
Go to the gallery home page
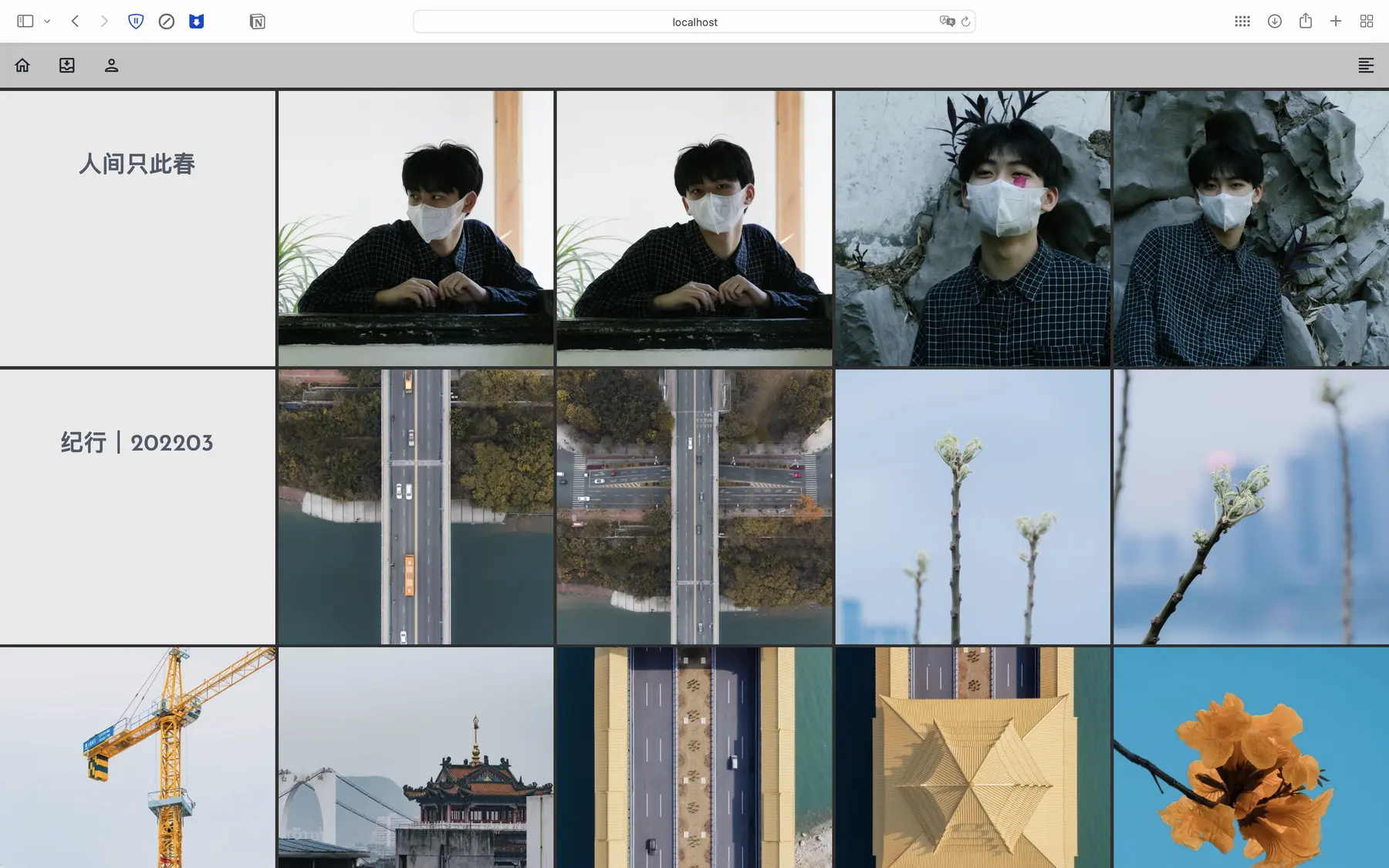point(22,66)
